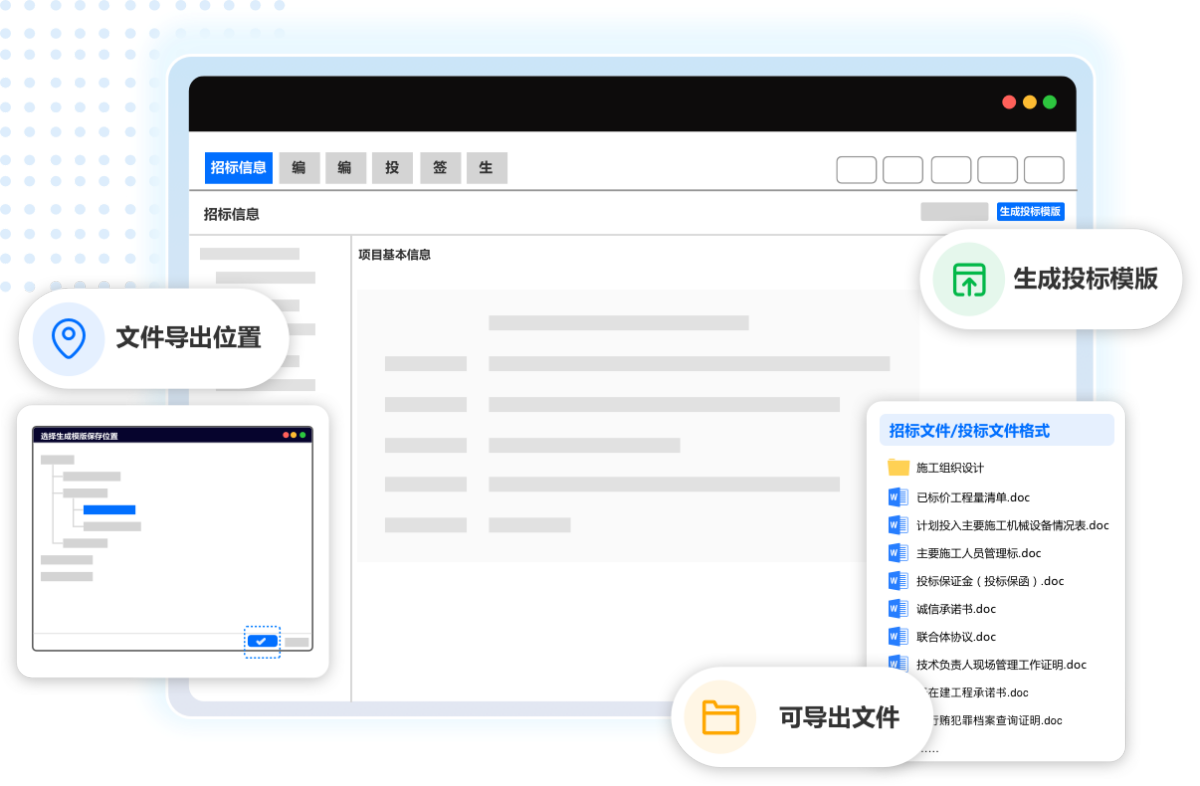Click the Word icon beside 主要施工人员管理标.doc

click(x=893, y=552)
